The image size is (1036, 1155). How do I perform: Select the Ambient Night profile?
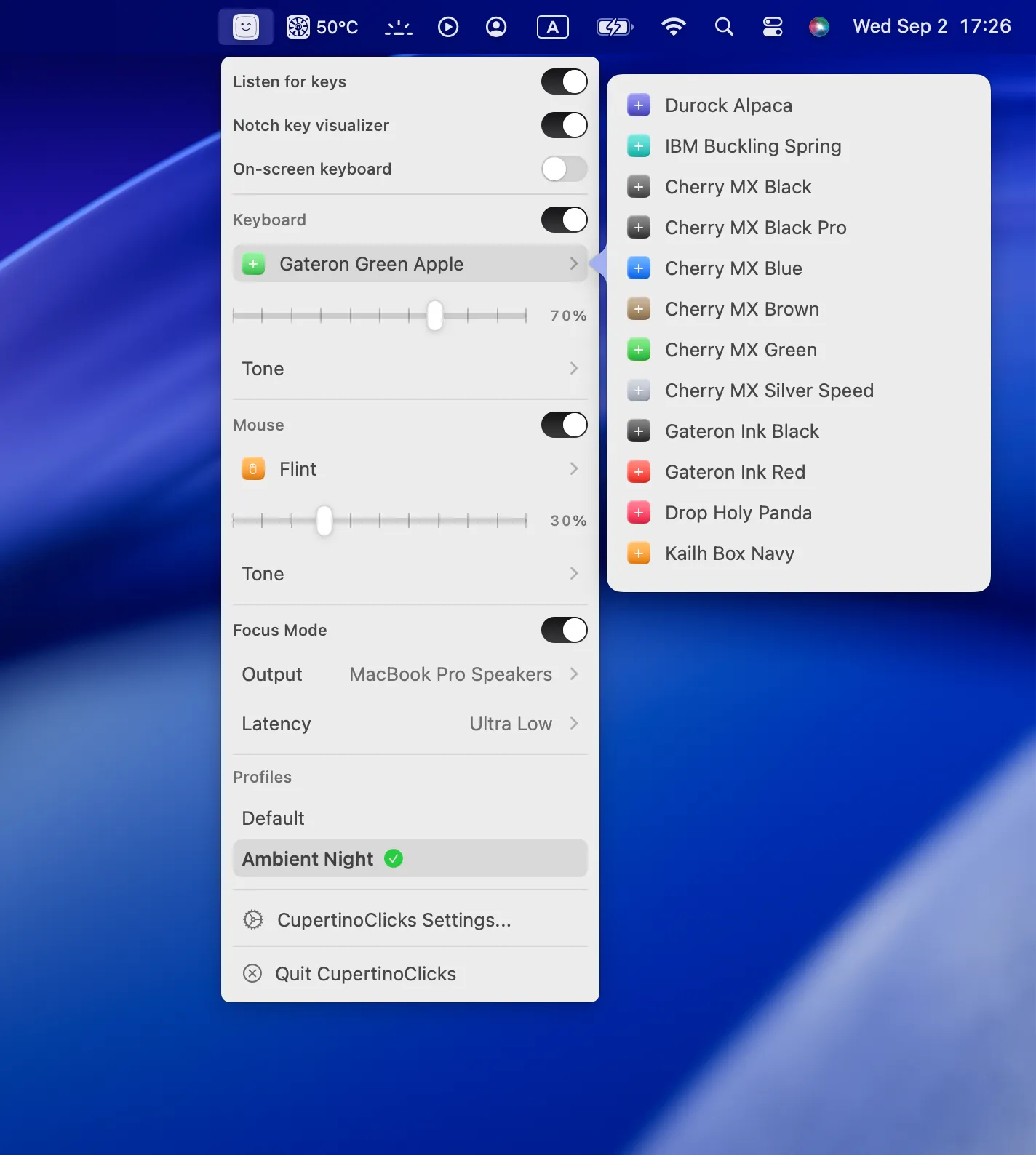point(410,859)
